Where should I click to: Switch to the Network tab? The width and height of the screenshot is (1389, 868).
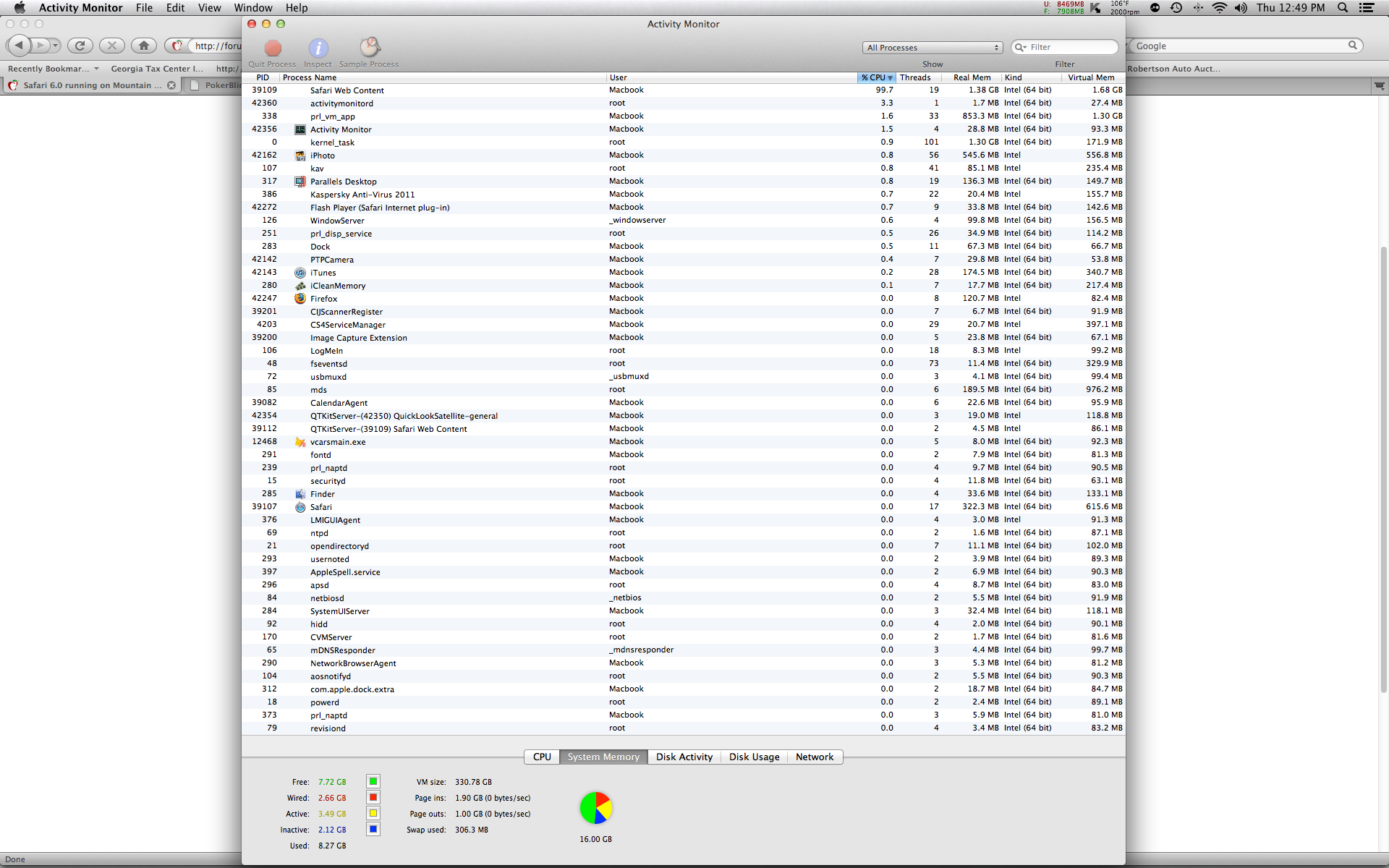815,757
